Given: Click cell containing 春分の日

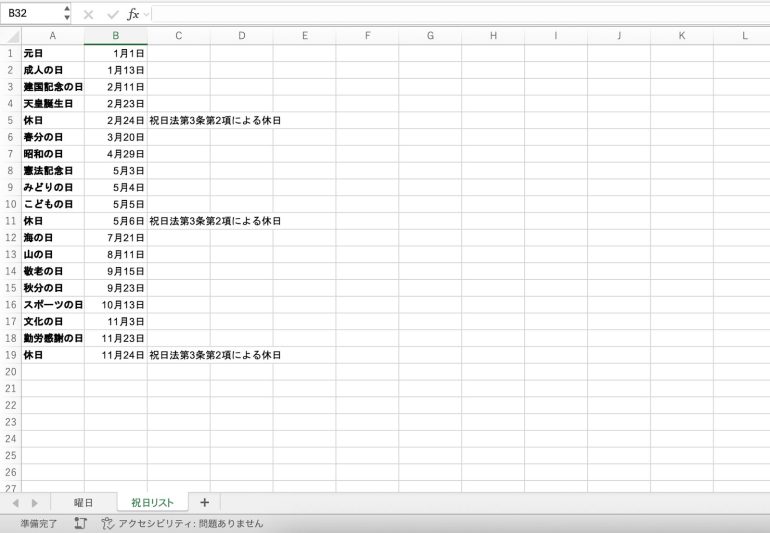Looking at the screenshot, I should 53,137.
